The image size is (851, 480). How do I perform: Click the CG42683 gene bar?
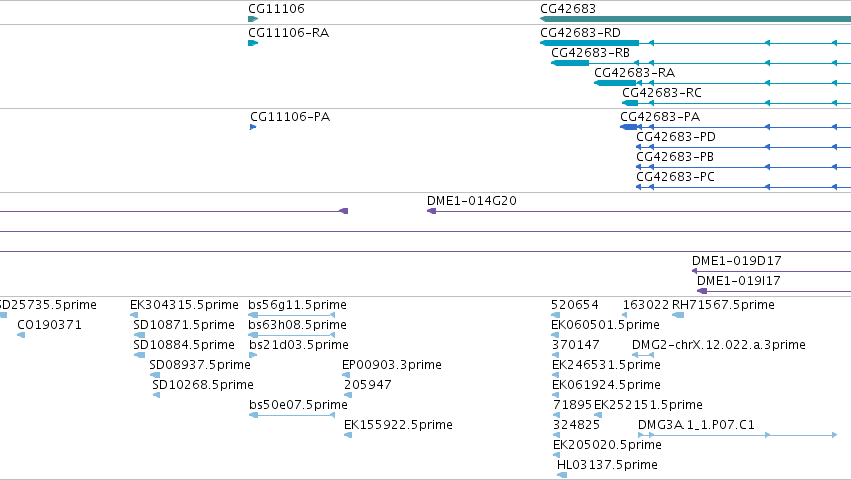pyautogui.click(x=695, y=19)
